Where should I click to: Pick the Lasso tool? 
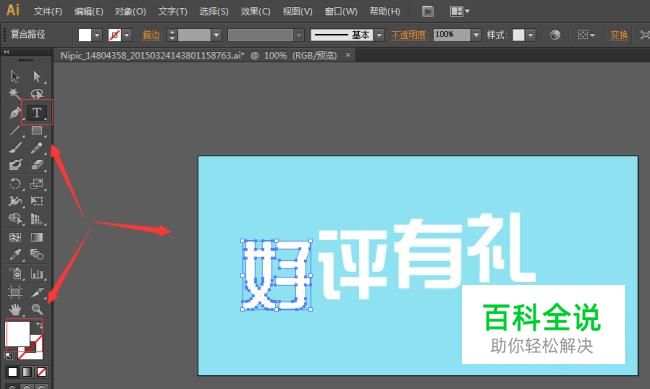[36, 94]
